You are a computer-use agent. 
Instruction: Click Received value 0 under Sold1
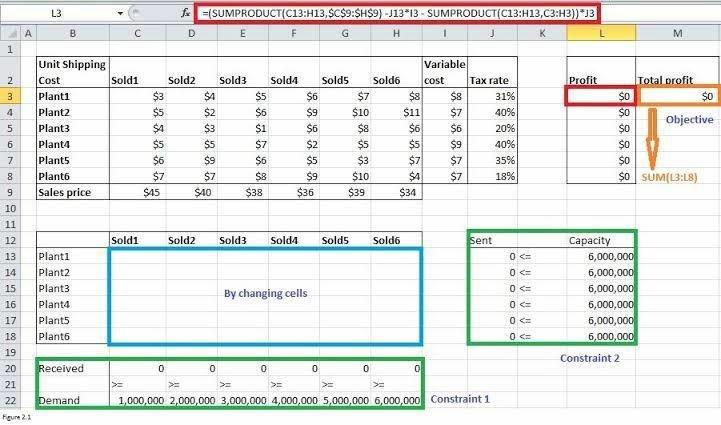click(x=137, y=368)
